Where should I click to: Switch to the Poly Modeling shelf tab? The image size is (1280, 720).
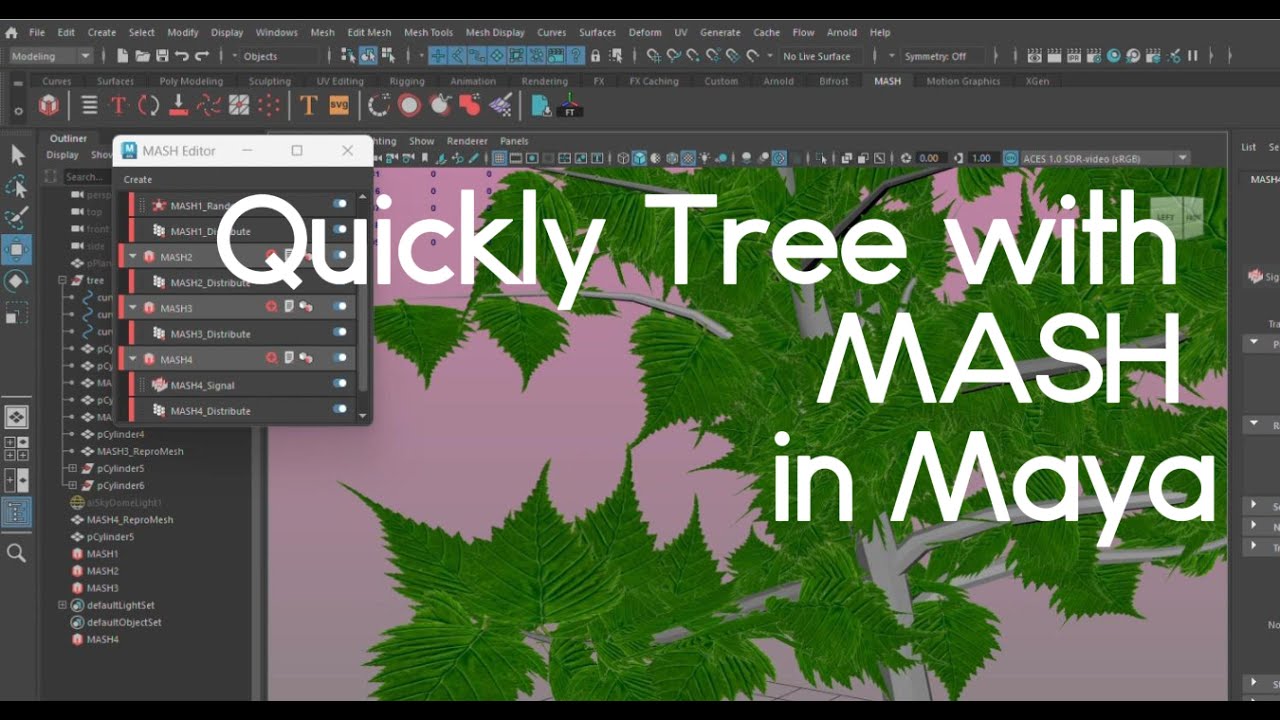coord(191,81)
